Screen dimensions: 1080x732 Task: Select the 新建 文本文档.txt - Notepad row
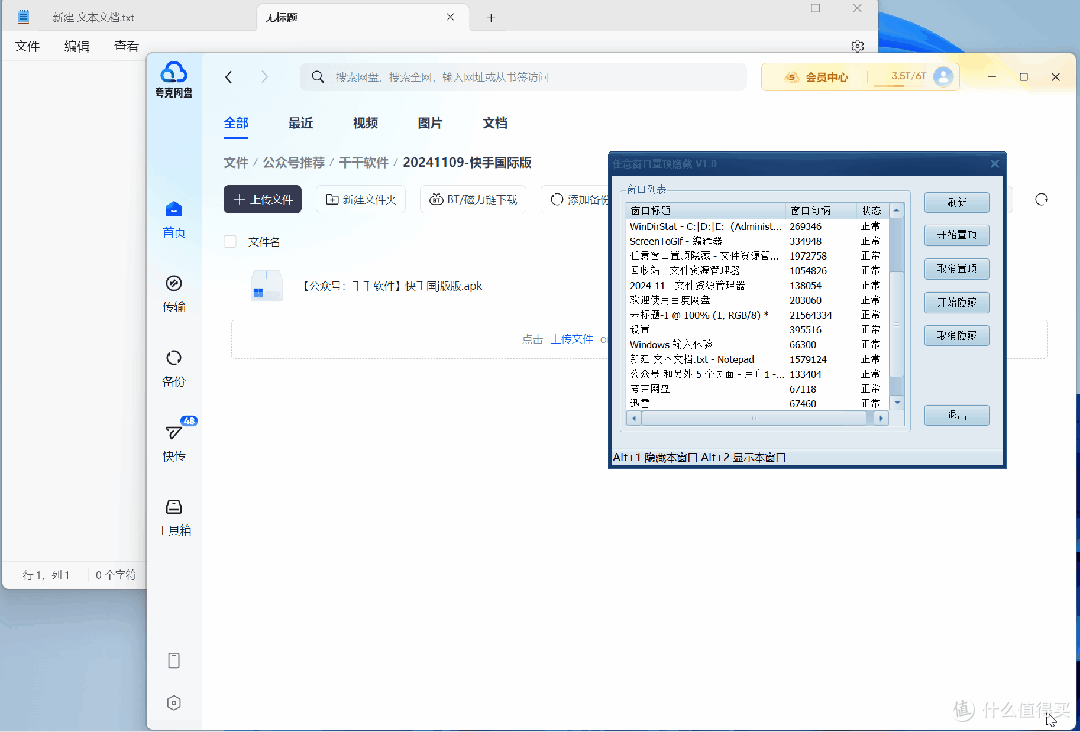758,359
